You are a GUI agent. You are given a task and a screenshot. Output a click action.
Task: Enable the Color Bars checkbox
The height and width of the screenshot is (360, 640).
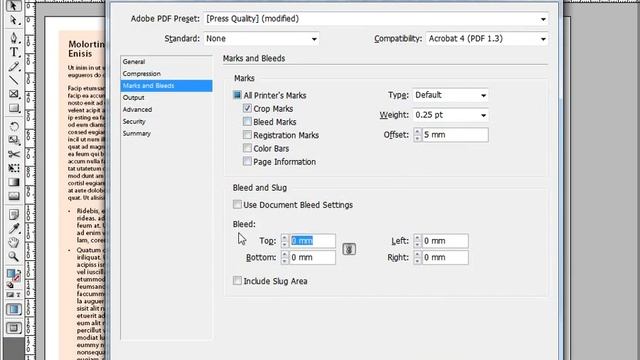pos(247,148)
